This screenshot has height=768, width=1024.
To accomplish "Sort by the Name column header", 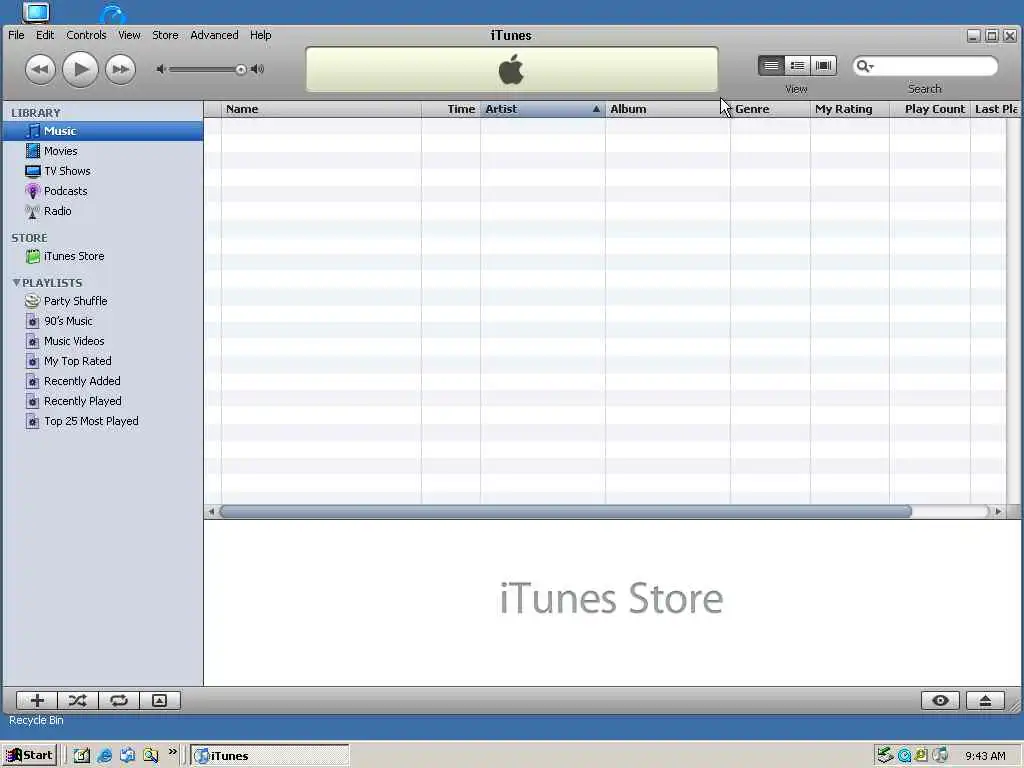I will [321, 109].
